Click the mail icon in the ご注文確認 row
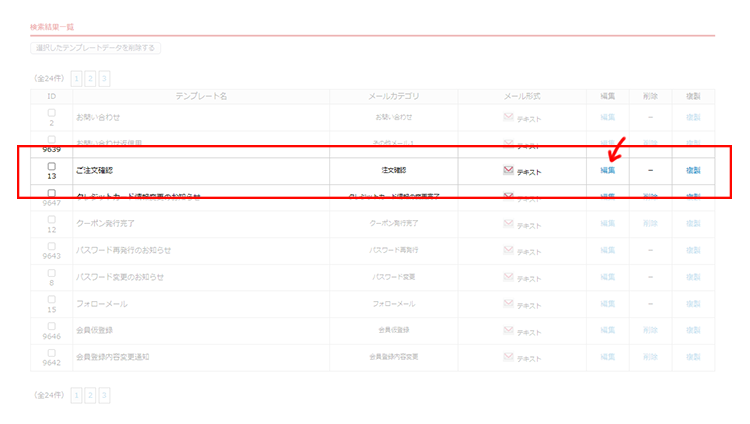 click(x=508, y=170)
